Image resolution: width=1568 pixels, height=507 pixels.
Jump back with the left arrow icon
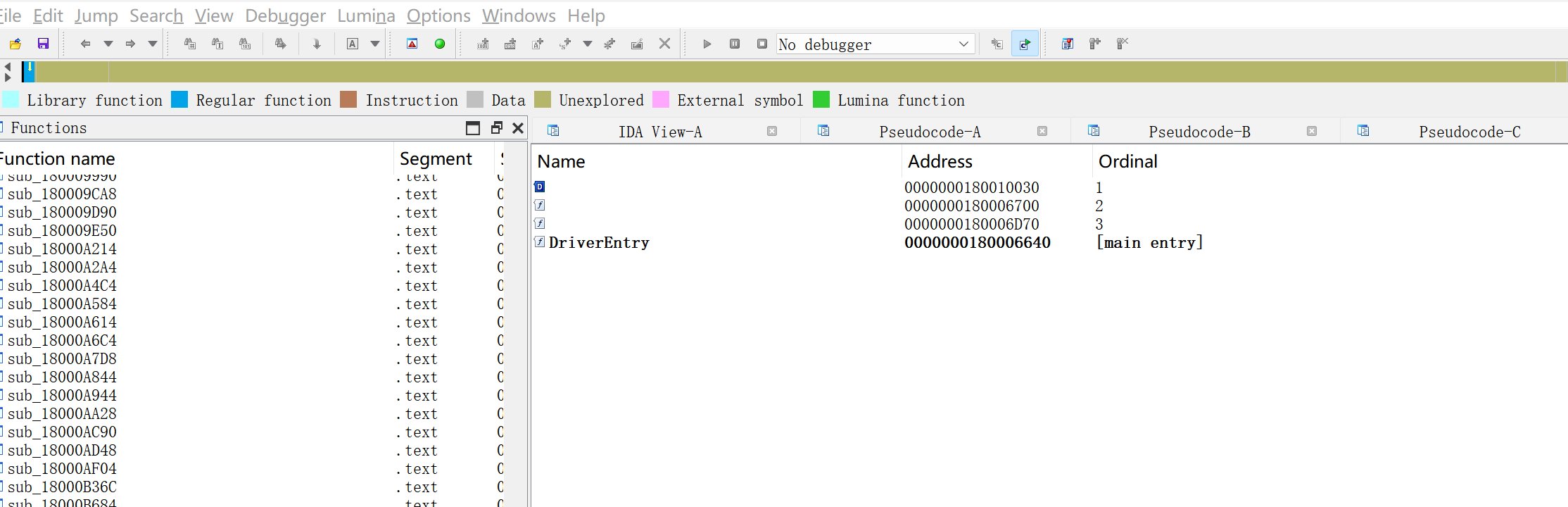coord(85,44)
